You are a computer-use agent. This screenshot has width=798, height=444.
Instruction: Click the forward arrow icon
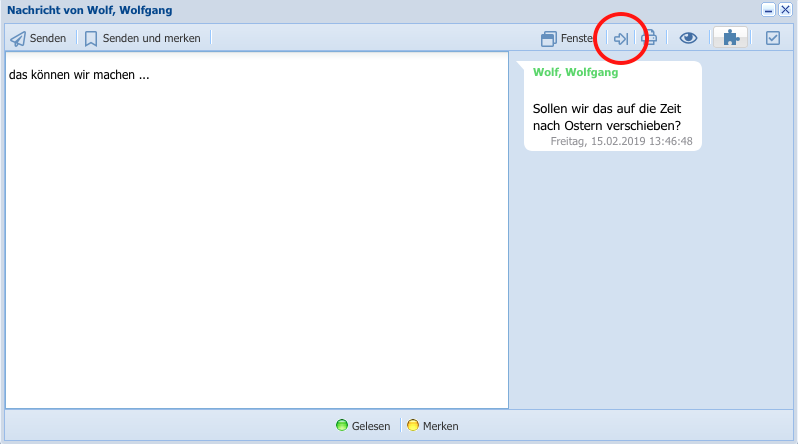621,39
